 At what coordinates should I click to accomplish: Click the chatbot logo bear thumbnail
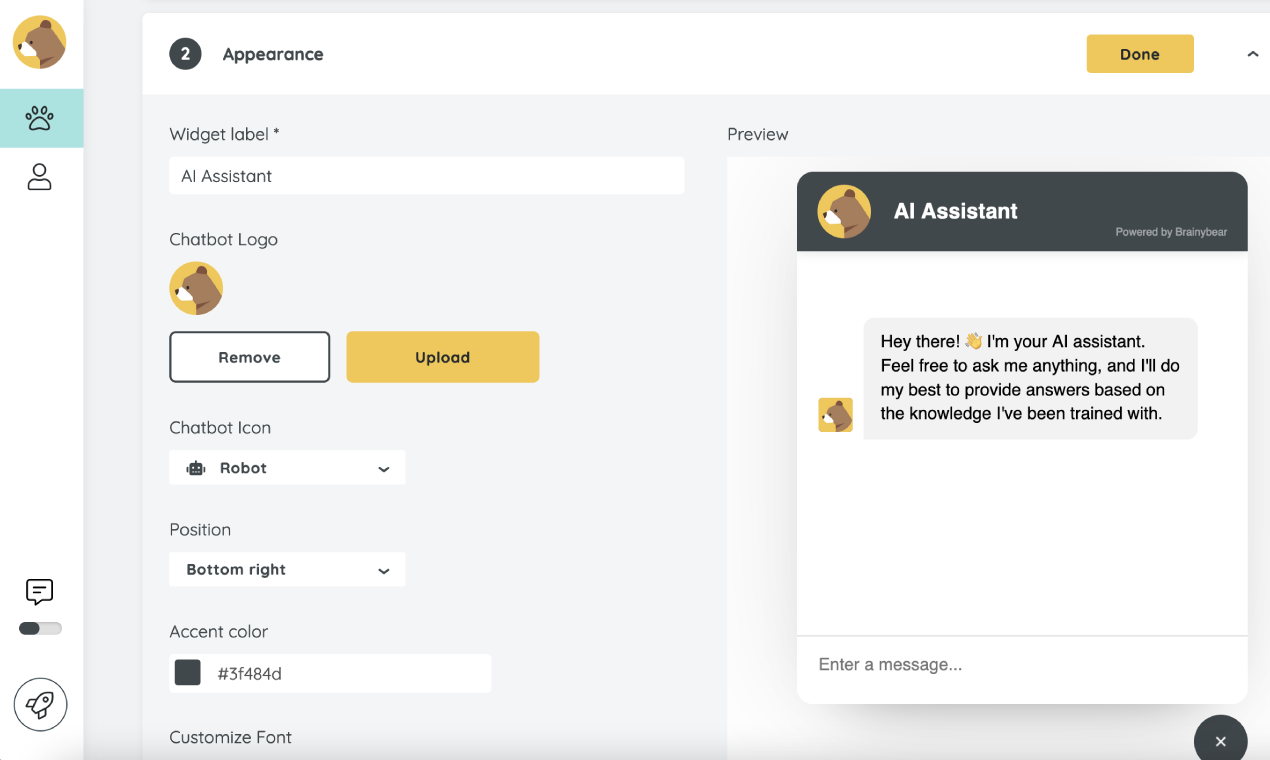(196, 289)
